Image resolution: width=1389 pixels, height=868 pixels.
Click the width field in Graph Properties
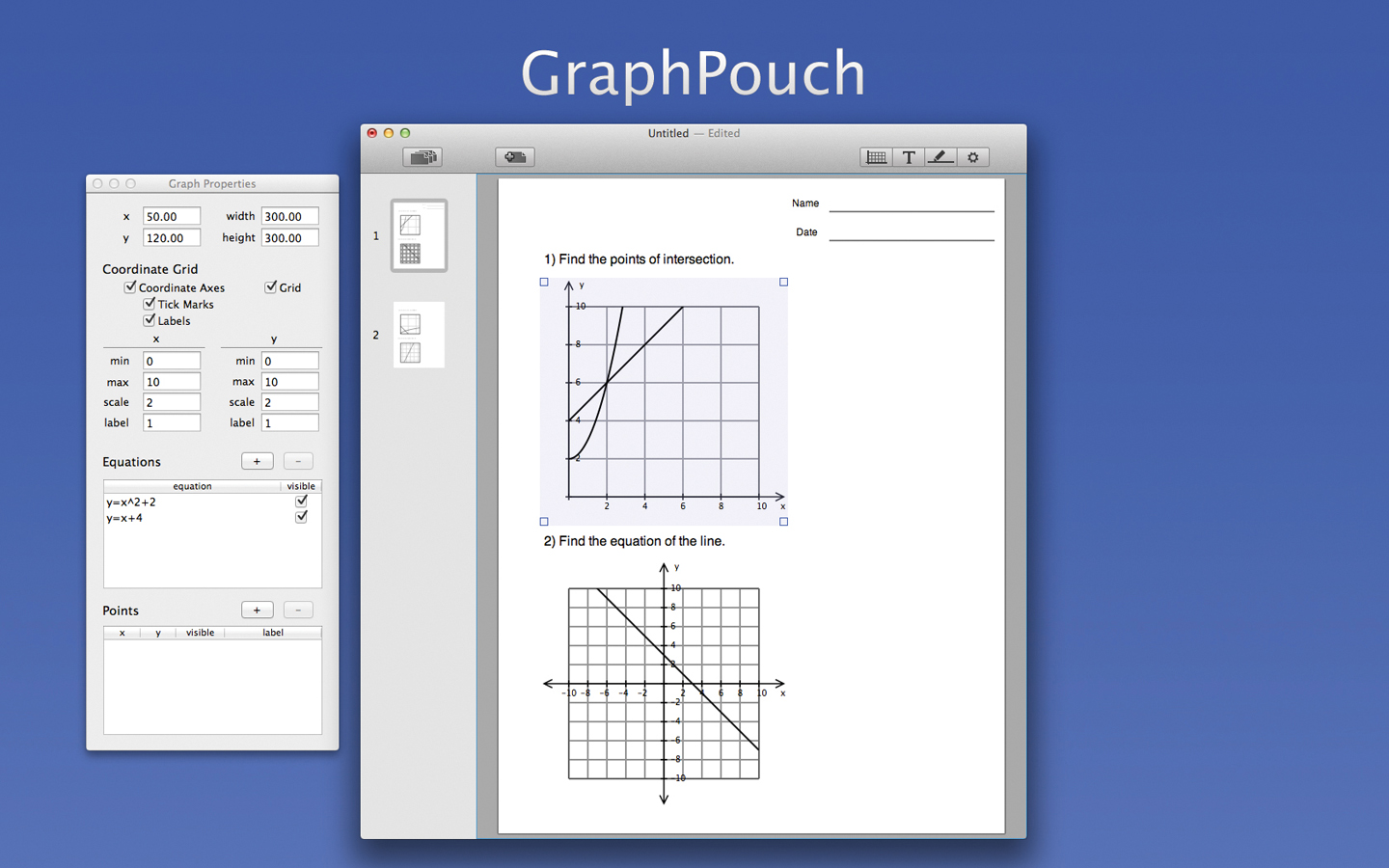coord(289,216)
